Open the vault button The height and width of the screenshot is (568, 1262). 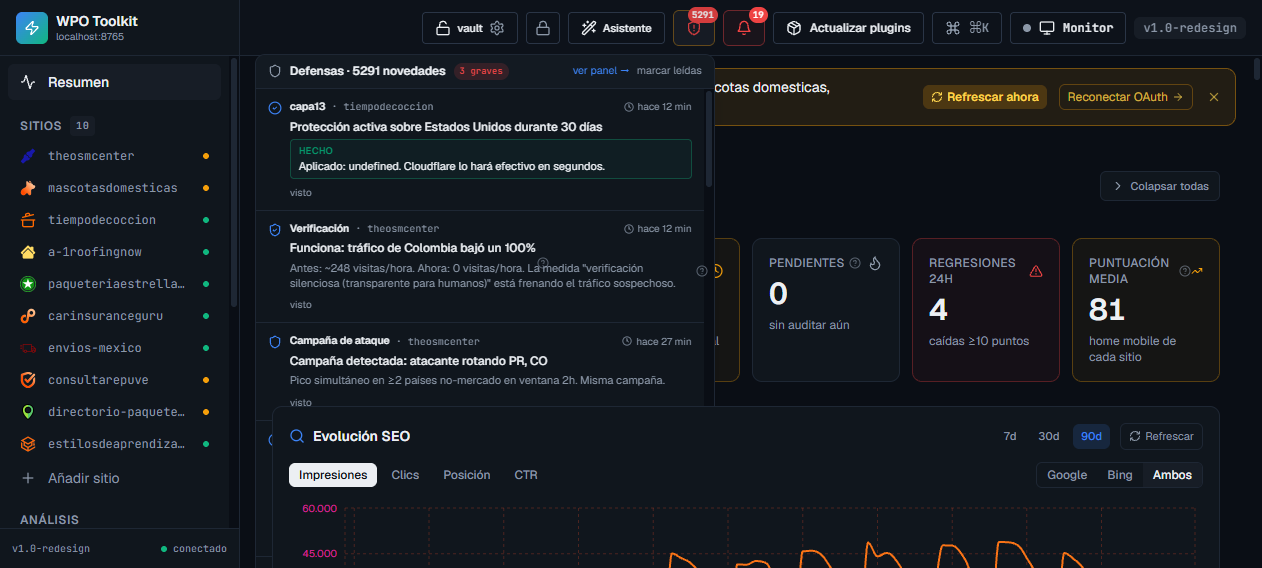coord(470,28)
